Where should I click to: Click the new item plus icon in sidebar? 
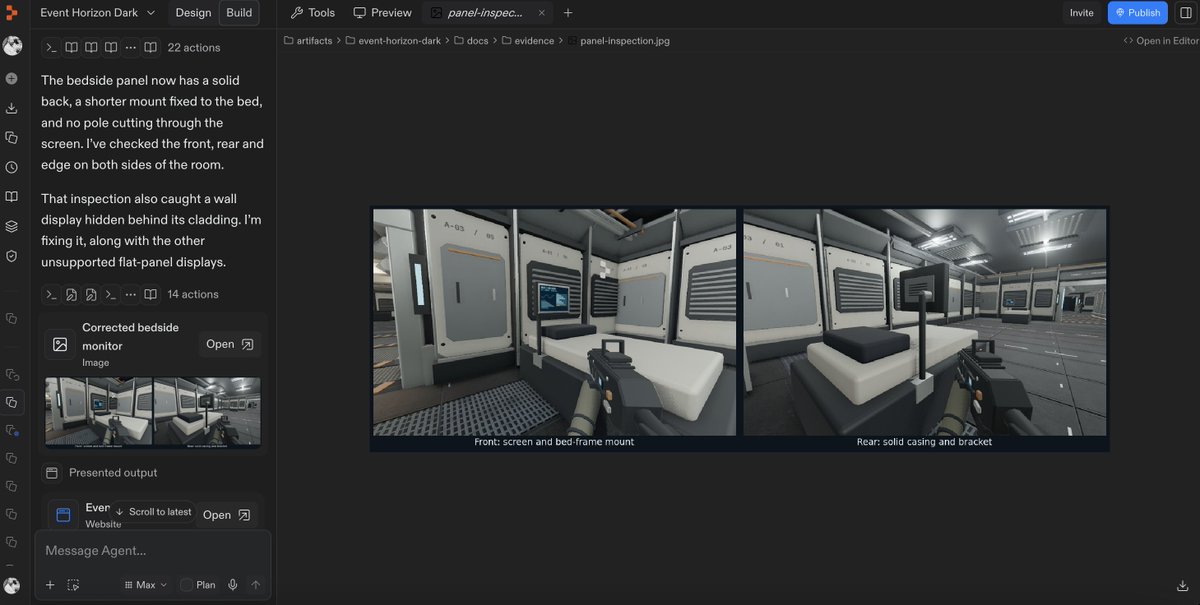pos(12,78)
